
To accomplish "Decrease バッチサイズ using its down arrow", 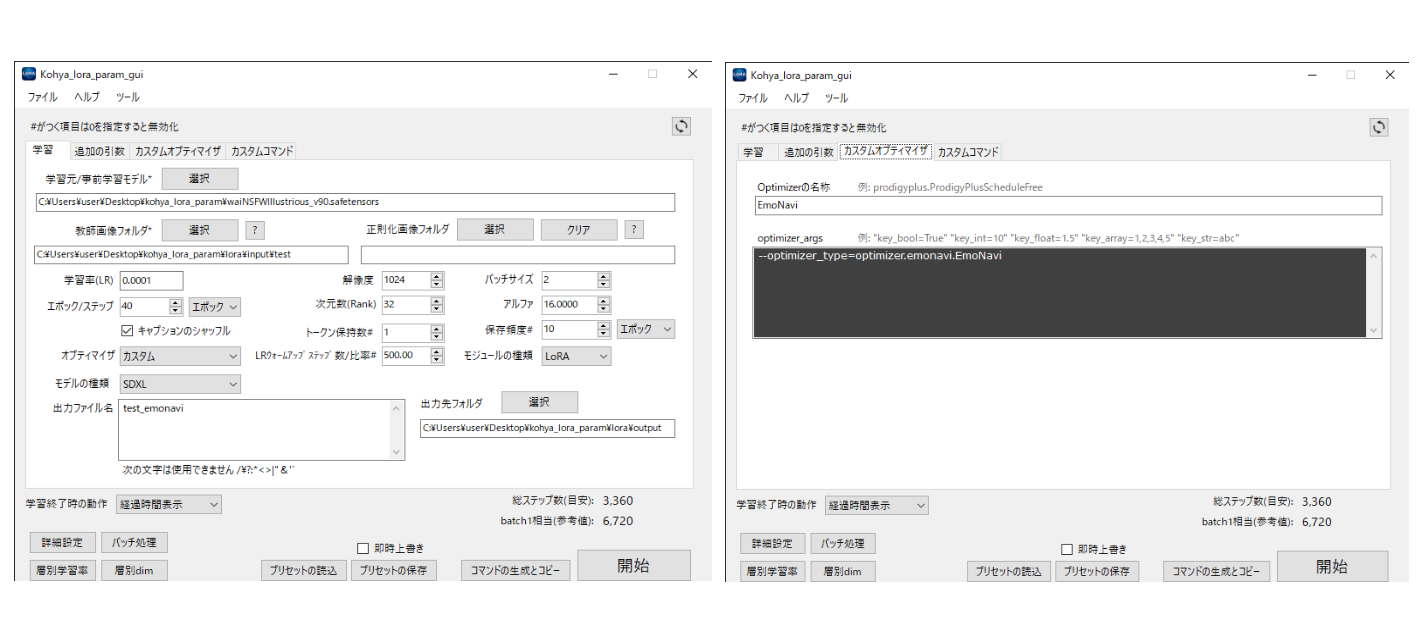I will point(604,285).
